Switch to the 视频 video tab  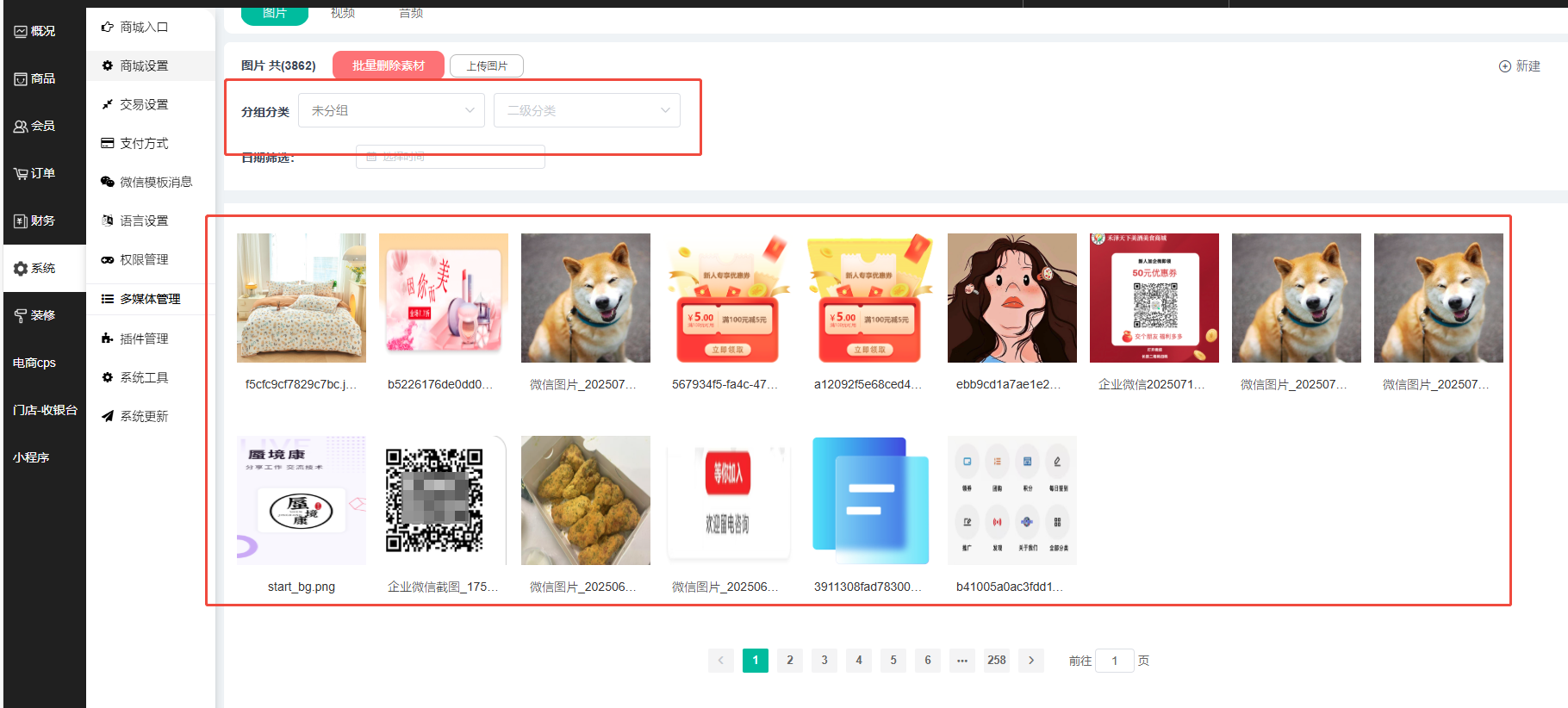[x=343, y=13]
